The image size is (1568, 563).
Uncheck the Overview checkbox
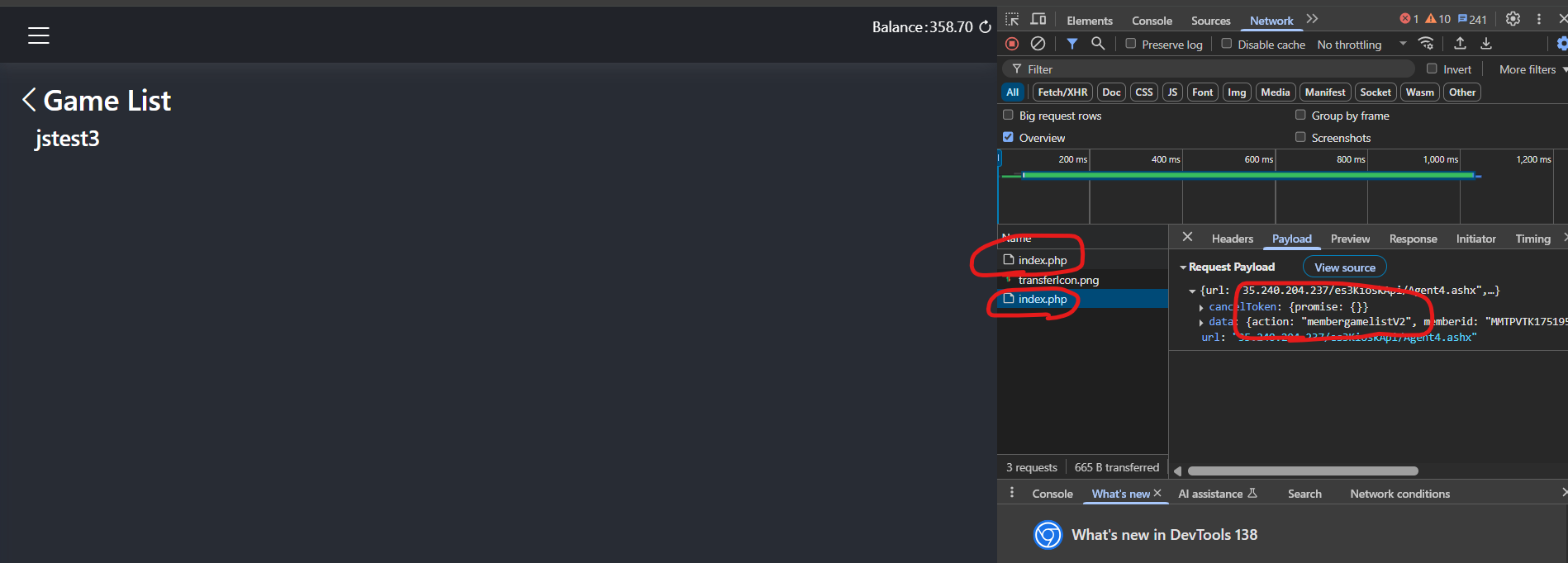point(1008,137)
